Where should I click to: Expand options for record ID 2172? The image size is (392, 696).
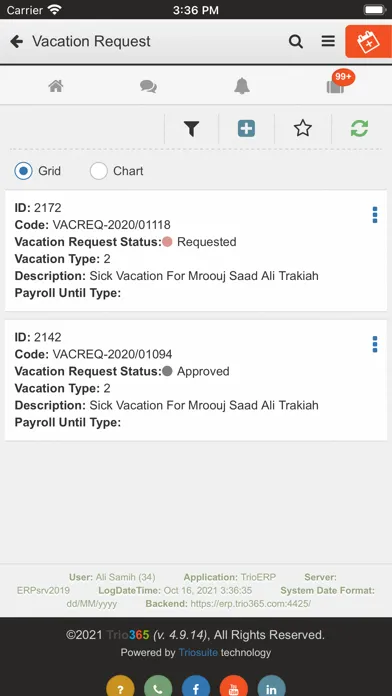[x=375, y=215]
